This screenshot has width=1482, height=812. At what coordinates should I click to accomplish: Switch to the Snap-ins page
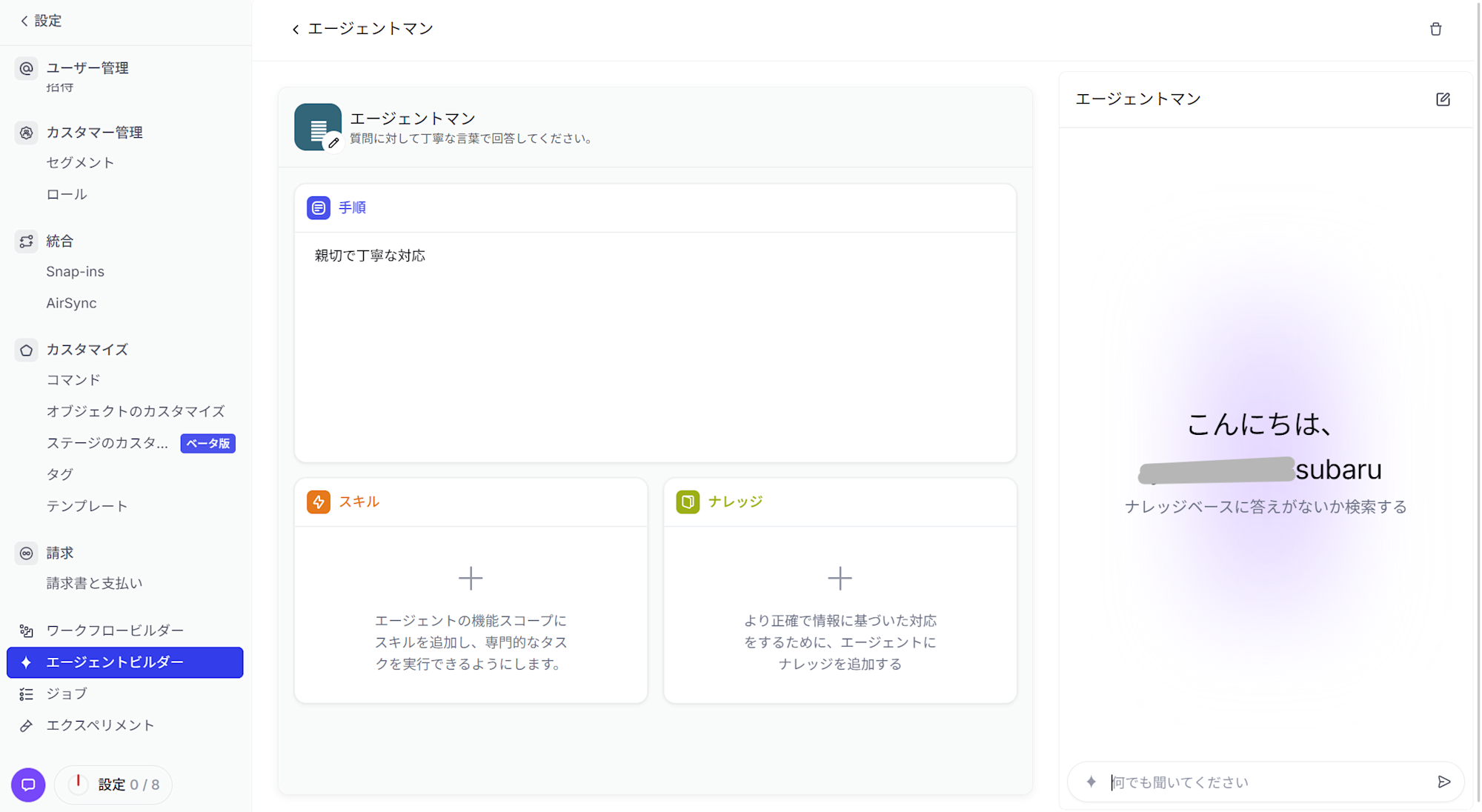click(75, 271)
